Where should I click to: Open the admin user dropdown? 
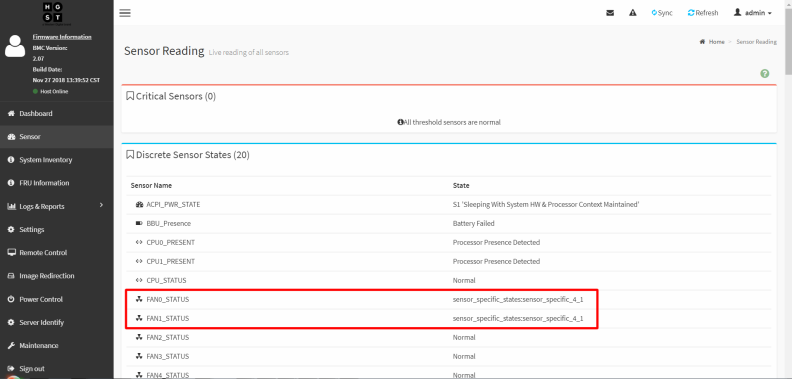[x=753, y=13]
